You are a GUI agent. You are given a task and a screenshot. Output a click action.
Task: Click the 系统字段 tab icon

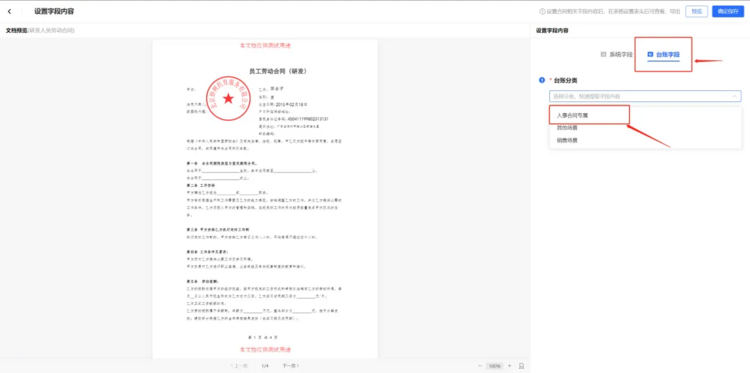point(603,55)
